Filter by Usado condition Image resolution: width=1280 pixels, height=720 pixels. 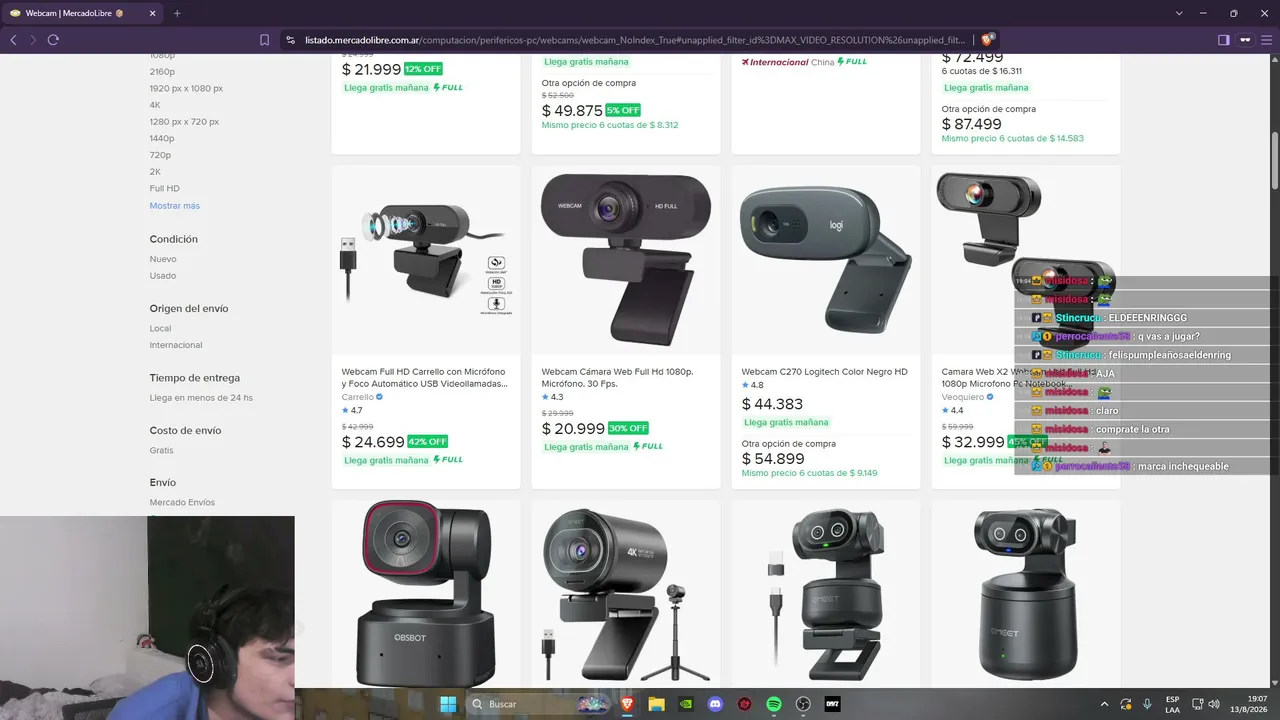point(163,275)
